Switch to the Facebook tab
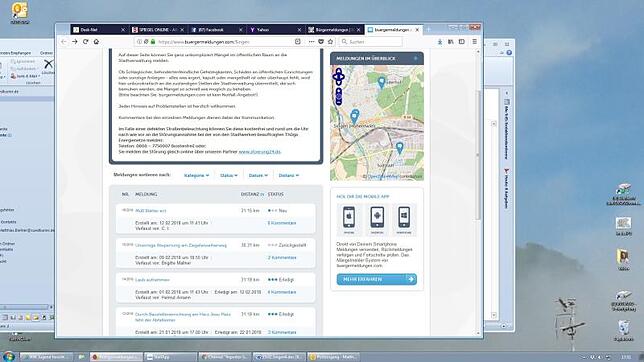The width and height of the screenshot is (644, 362). tap(217, 30)
